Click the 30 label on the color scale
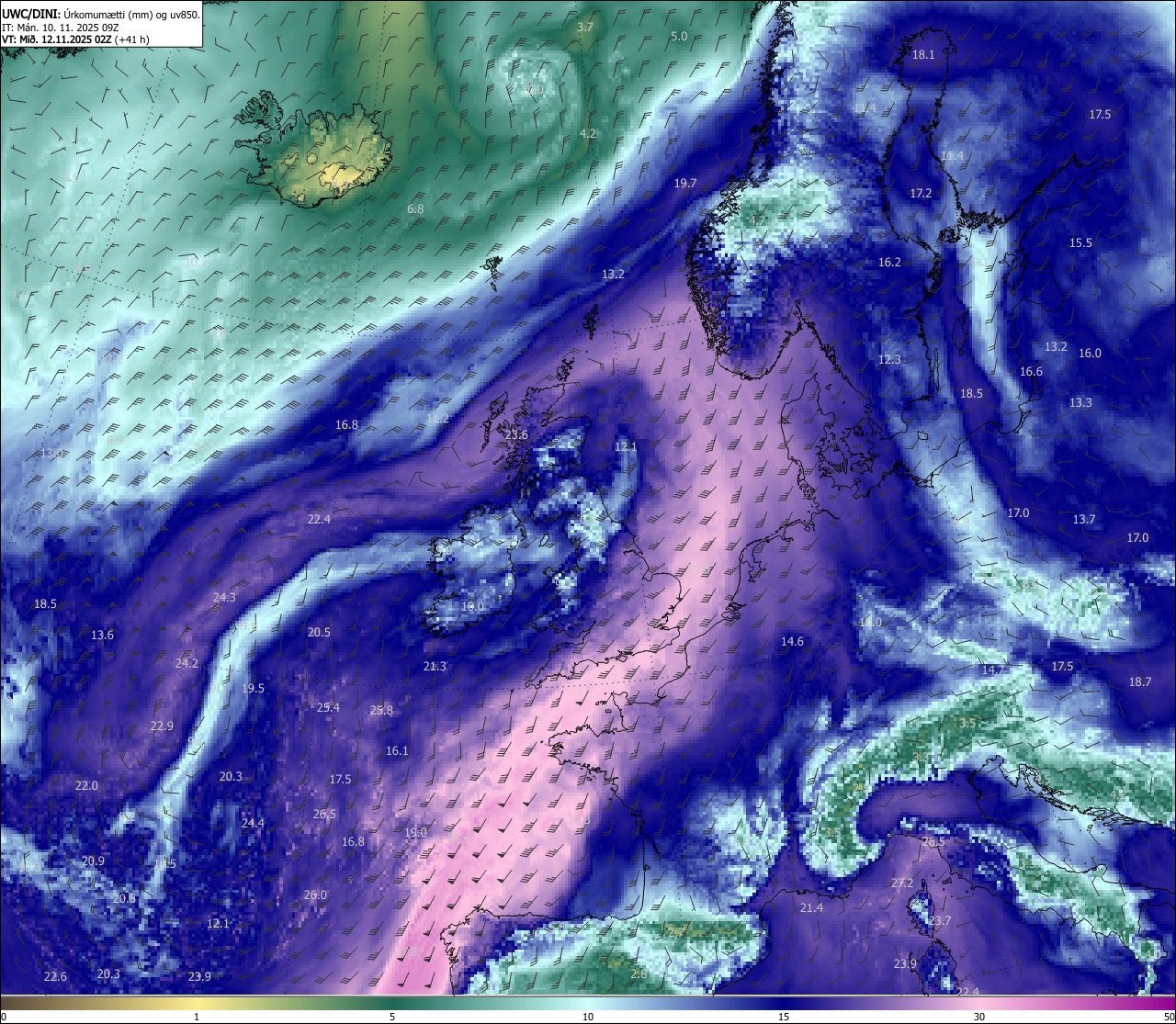This screenshot has width=1176, height=1024. (979, 1017)
